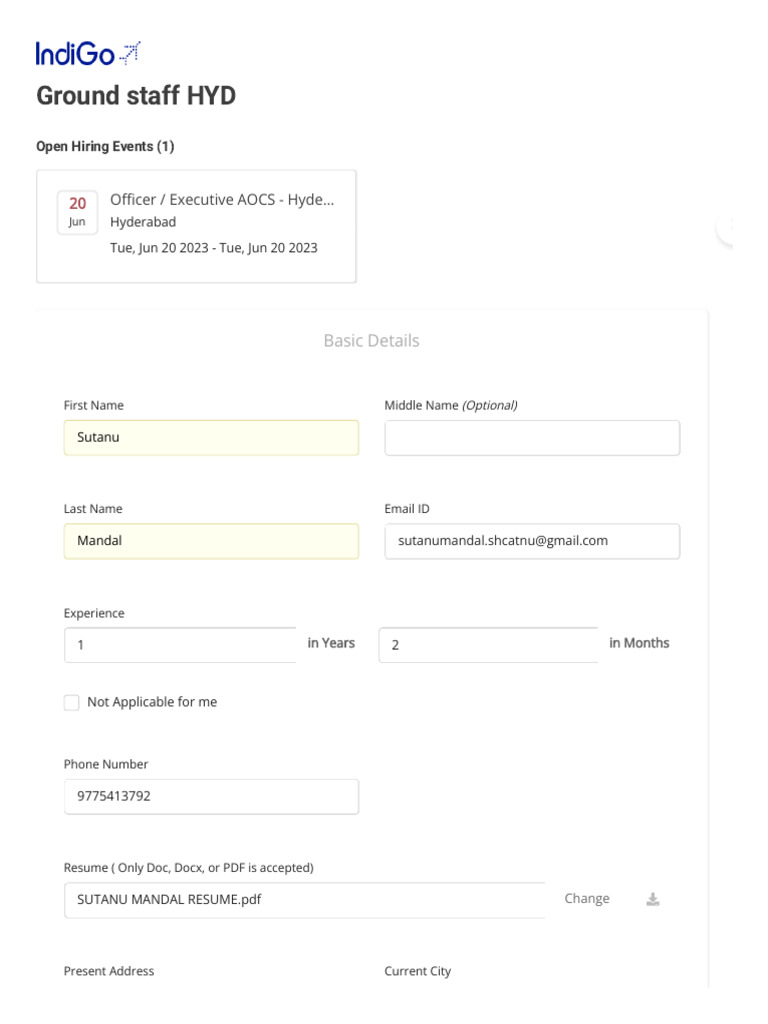This screenshot has height=1024, width=768.
Task: Focus the Phone Number field
Action: tap(211, 796)
